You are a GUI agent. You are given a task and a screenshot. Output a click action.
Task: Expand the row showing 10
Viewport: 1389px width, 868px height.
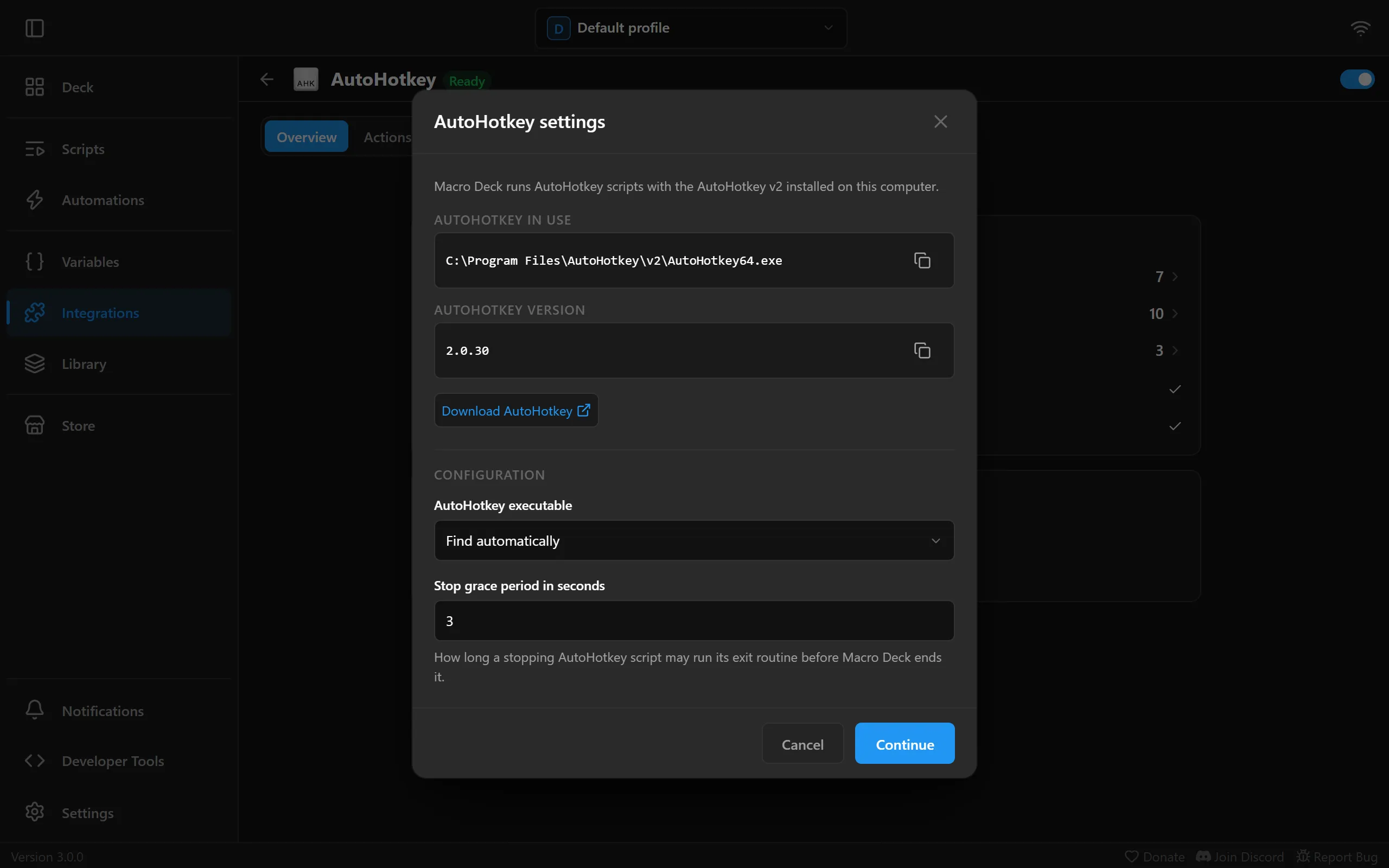click(x=1163, y=314)
